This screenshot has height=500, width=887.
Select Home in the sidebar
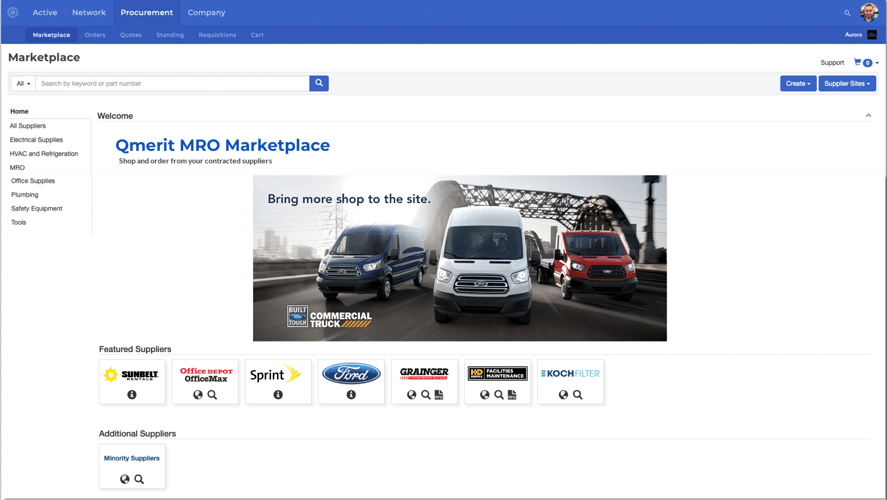click(19, 111)
